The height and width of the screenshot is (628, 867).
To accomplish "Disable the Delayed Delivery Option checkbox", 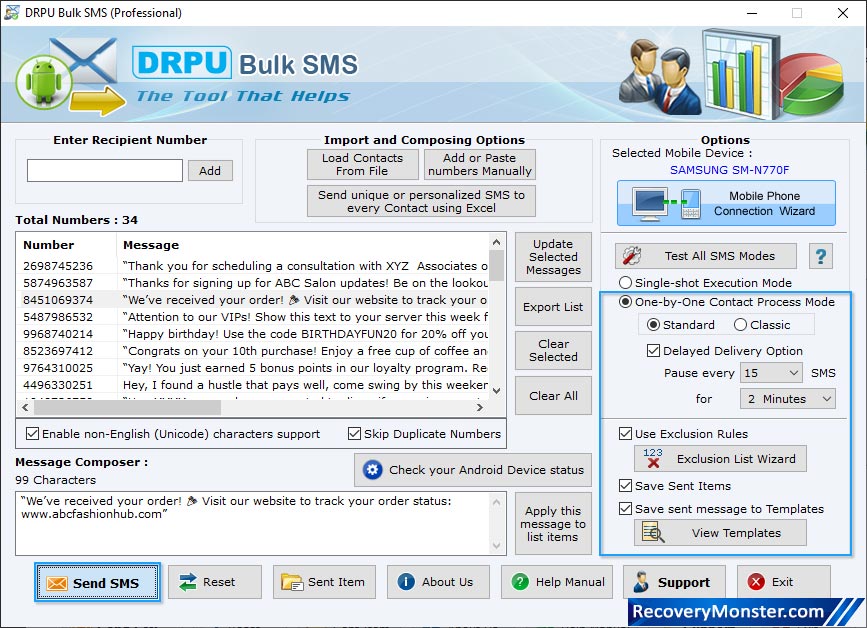I will [x=654, y=351].
